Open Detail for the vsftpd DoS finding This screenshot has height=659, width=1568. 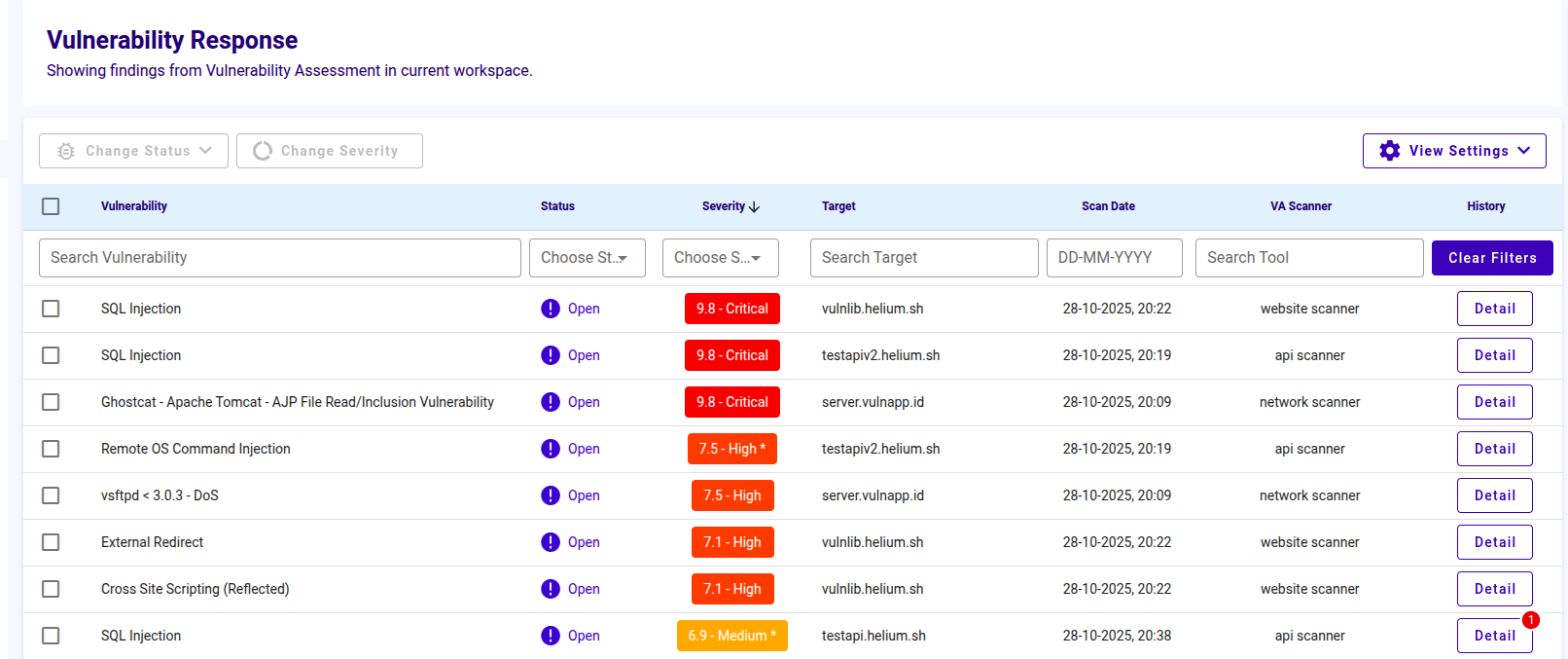[x=1494, y=495]
